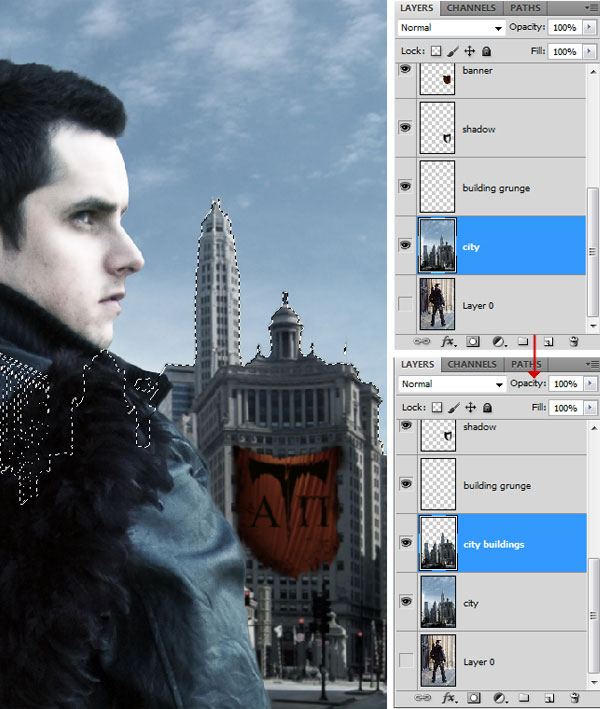The width and height of the screenshot is (600, 709).
Task: Toggle building grunge eye in city buildings panel
Action: pyautogui.click(x=406, y=483)
